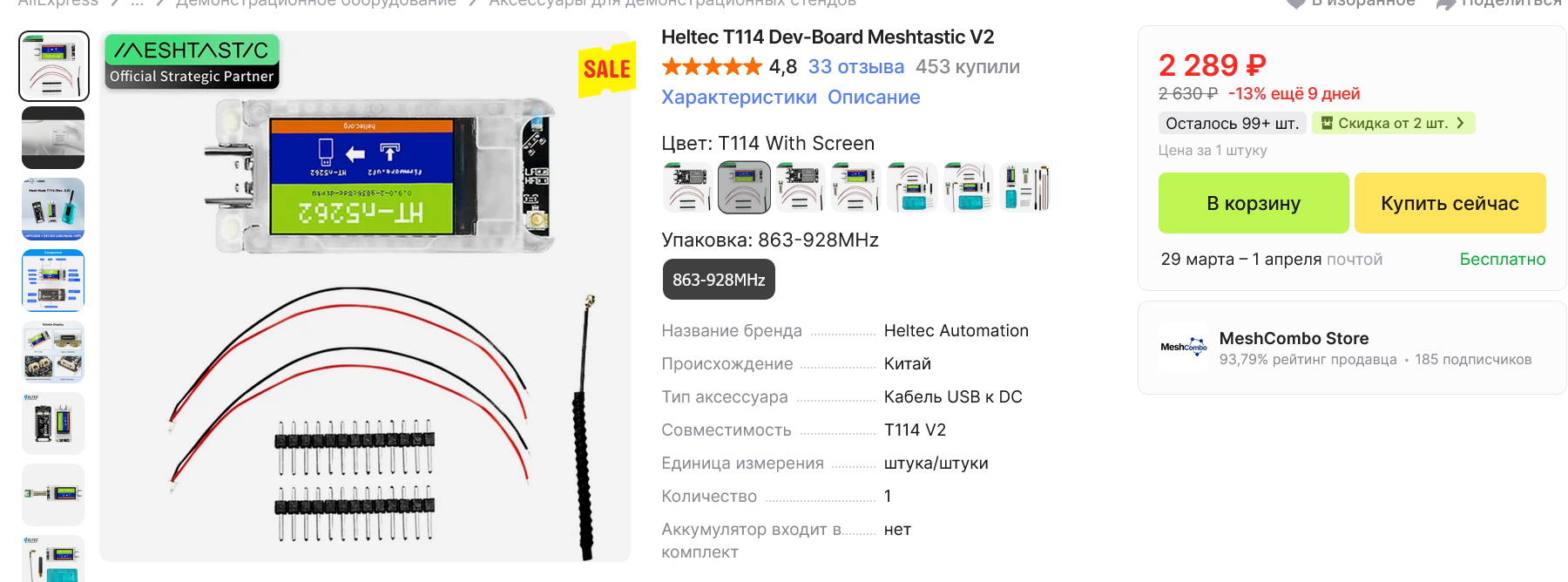The height and width of the screenshot is (582, 1568).
Task: Expand the breadcrumb ellipsis item
Action: coord(137,3)
